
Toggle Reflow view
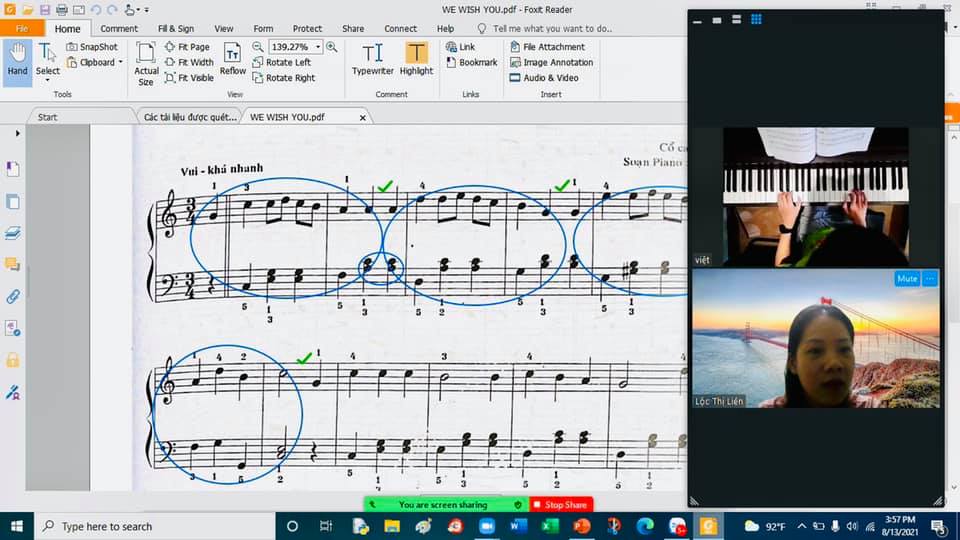click(x=233, y=59)
